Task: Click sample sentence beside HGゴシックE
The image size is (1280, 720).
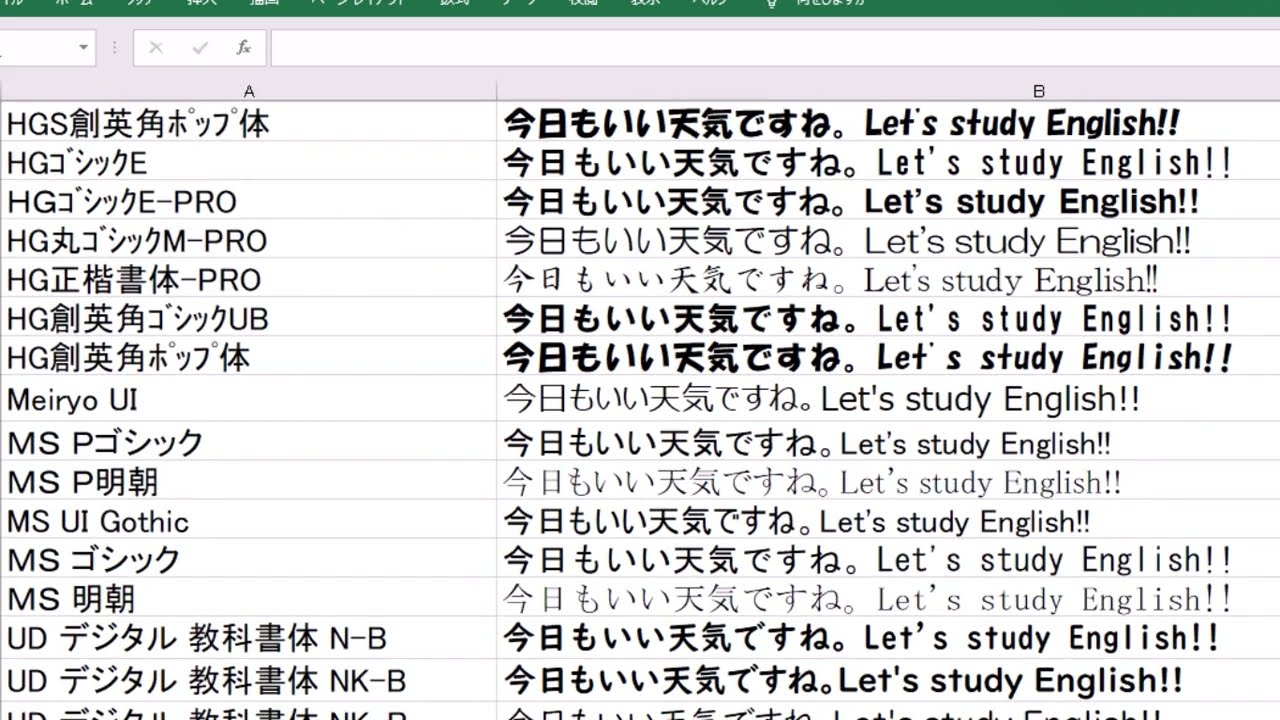Action: tap(868, 162)
